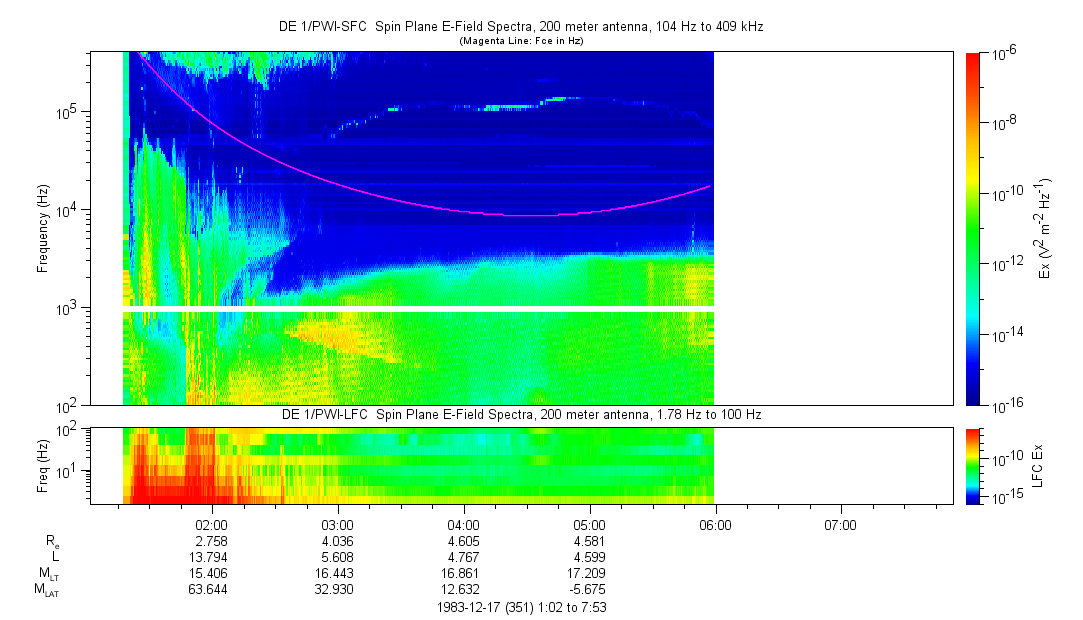
Task: Click the lower LFC Ex colorbar
Action: 974,465
